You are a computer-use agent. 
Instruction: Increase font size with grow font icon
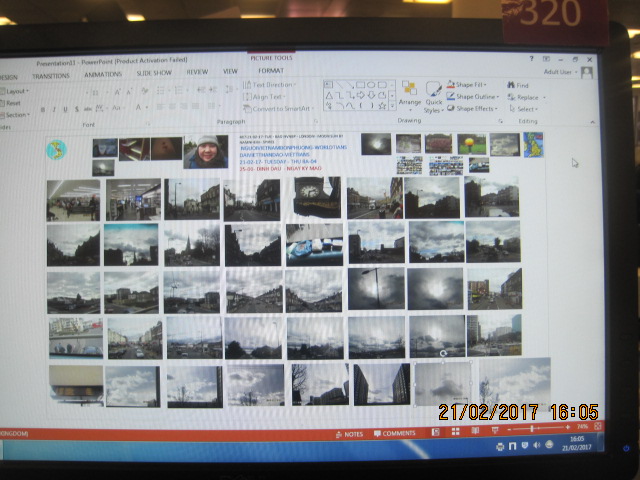[x=118, y=92]
